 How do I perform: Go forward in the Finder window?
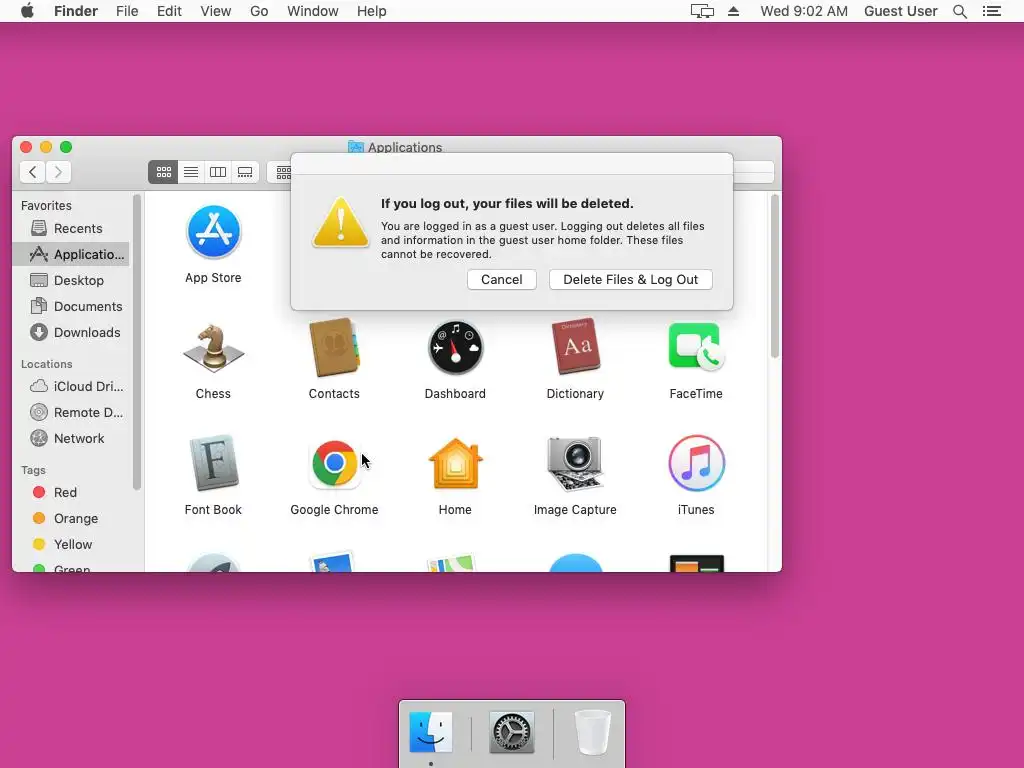[58, 172]
